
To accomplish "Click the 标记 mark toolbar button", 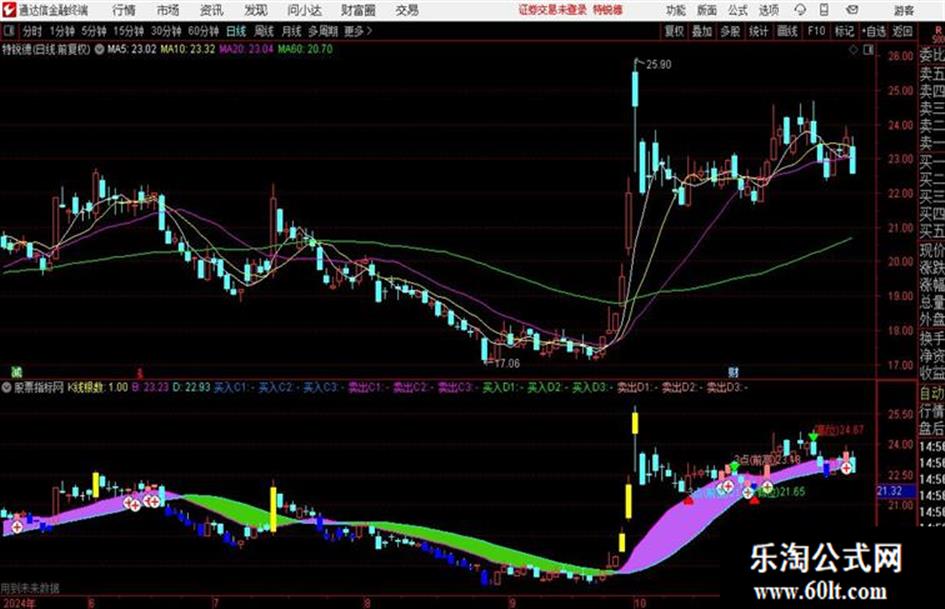I will (x=844, y=31).
